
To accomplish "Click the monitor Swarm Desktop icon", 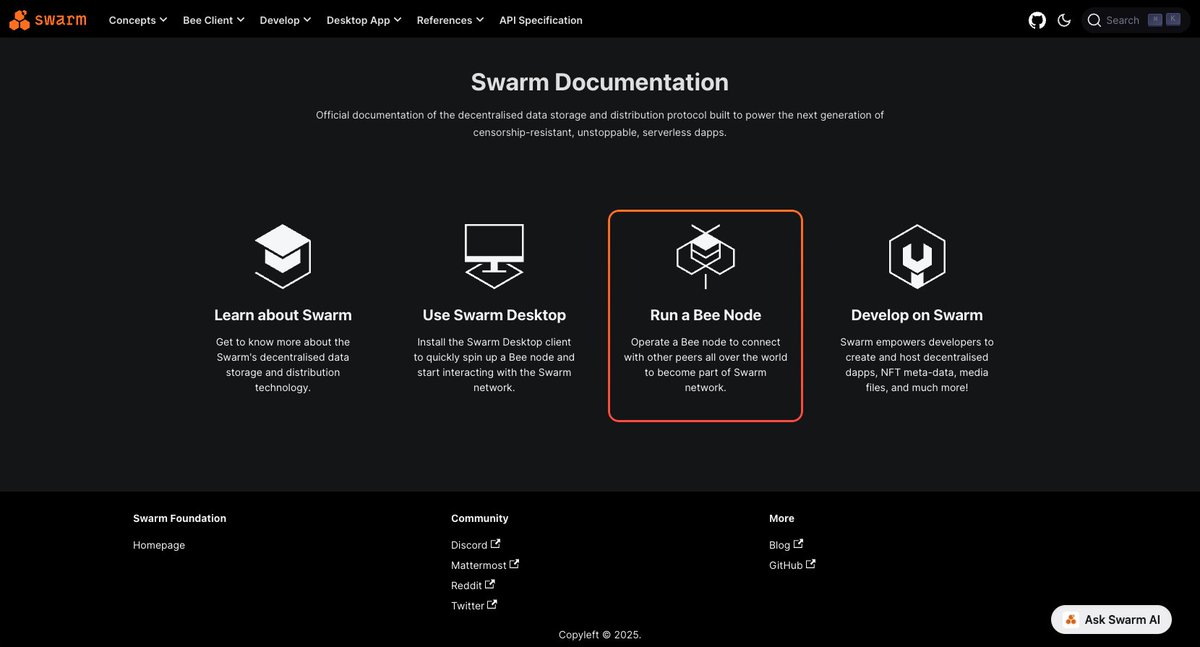I will click(x=494, y=256).
